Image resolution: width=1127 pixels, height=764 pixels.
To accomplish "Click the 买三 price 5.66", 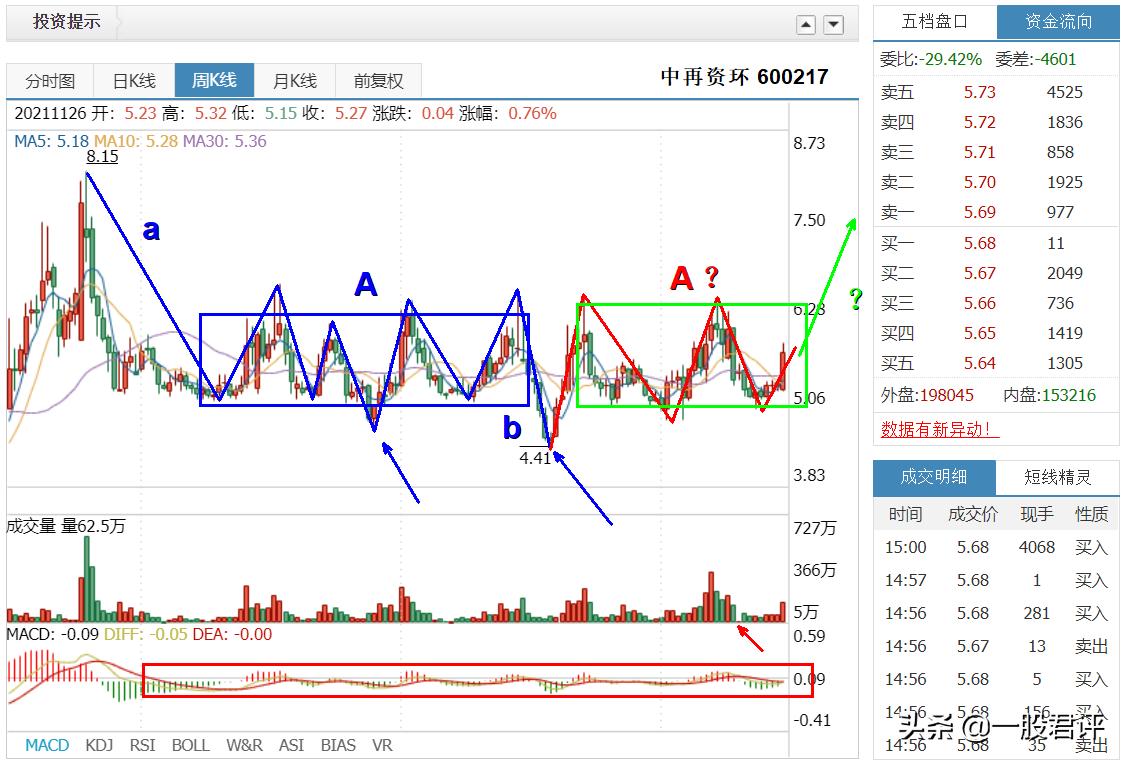I will click(x=980, y=304).
